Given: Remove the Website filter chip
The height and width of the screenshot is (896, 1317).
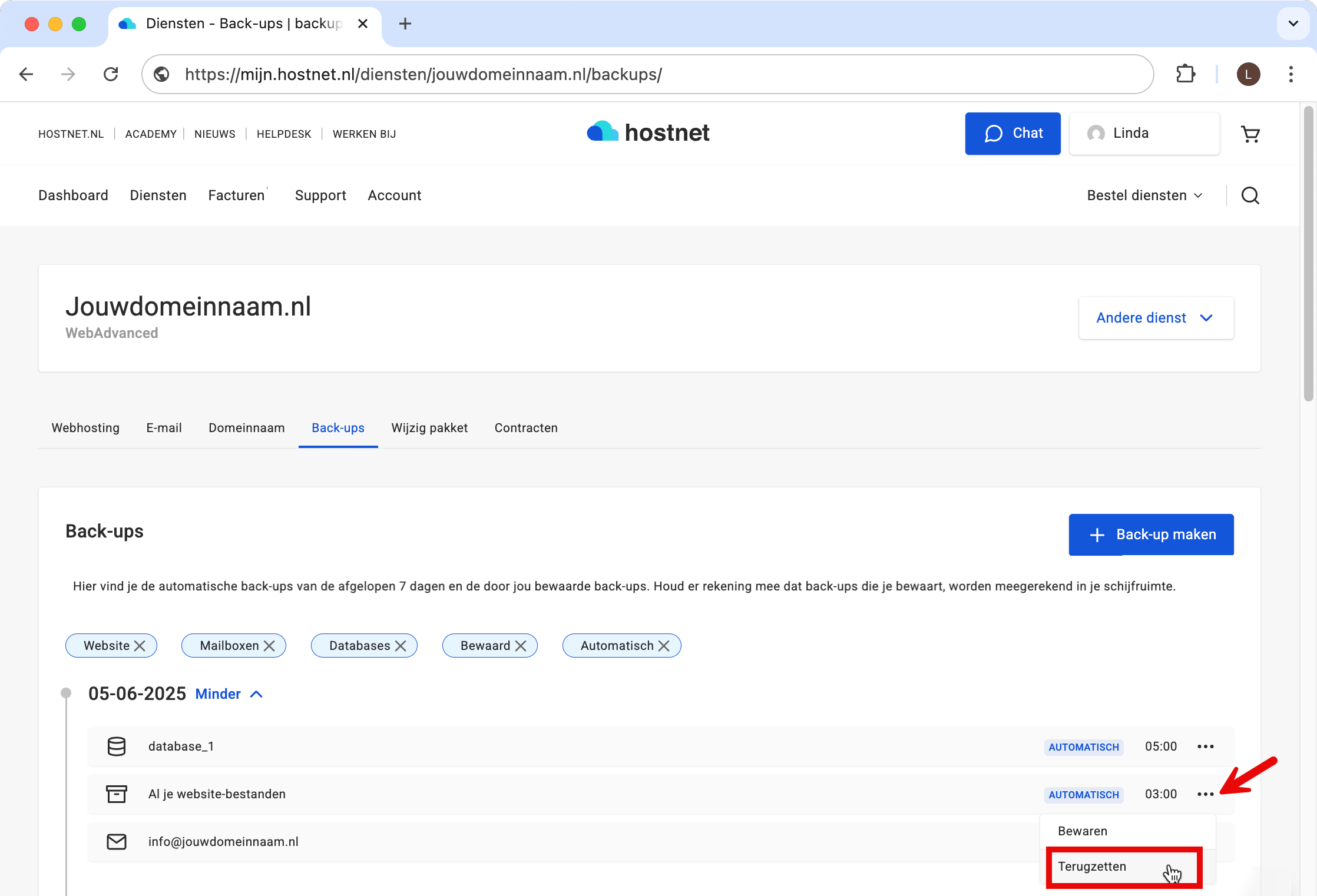Looking at the screenshot, I should [140, 646].
